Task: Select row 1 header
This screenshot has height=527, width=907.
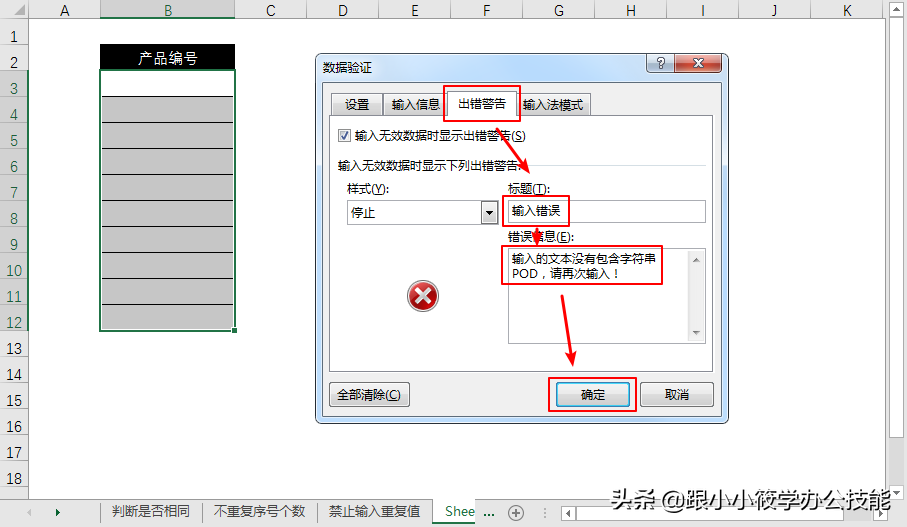Action: click(x=14, y=36)
